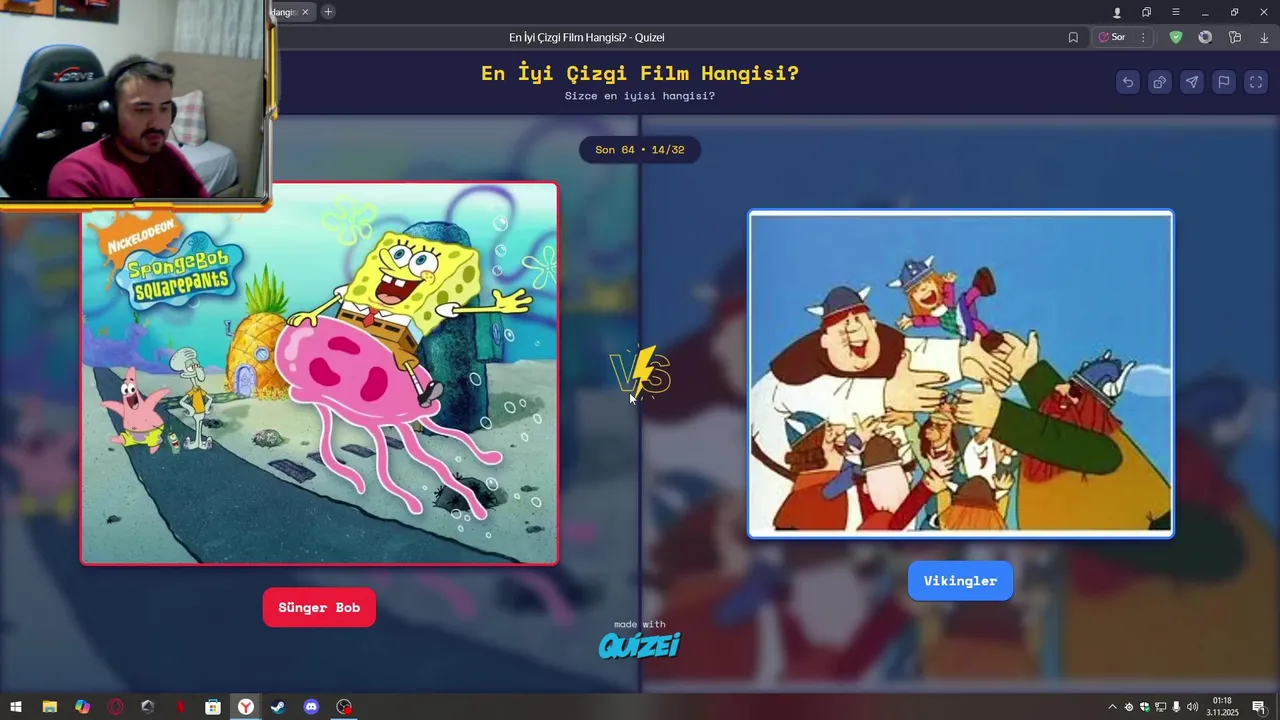This screenshot has height=720, width=1280.
Task: Switch to Yandex Browser in the taskbar
Action: [246, 707]
